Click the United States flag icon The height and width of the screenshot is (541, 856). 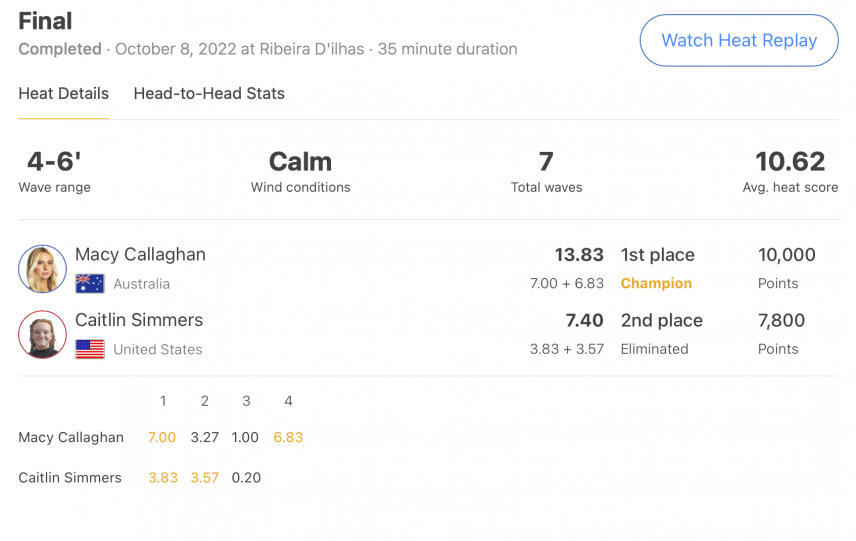tap(90, 349)
